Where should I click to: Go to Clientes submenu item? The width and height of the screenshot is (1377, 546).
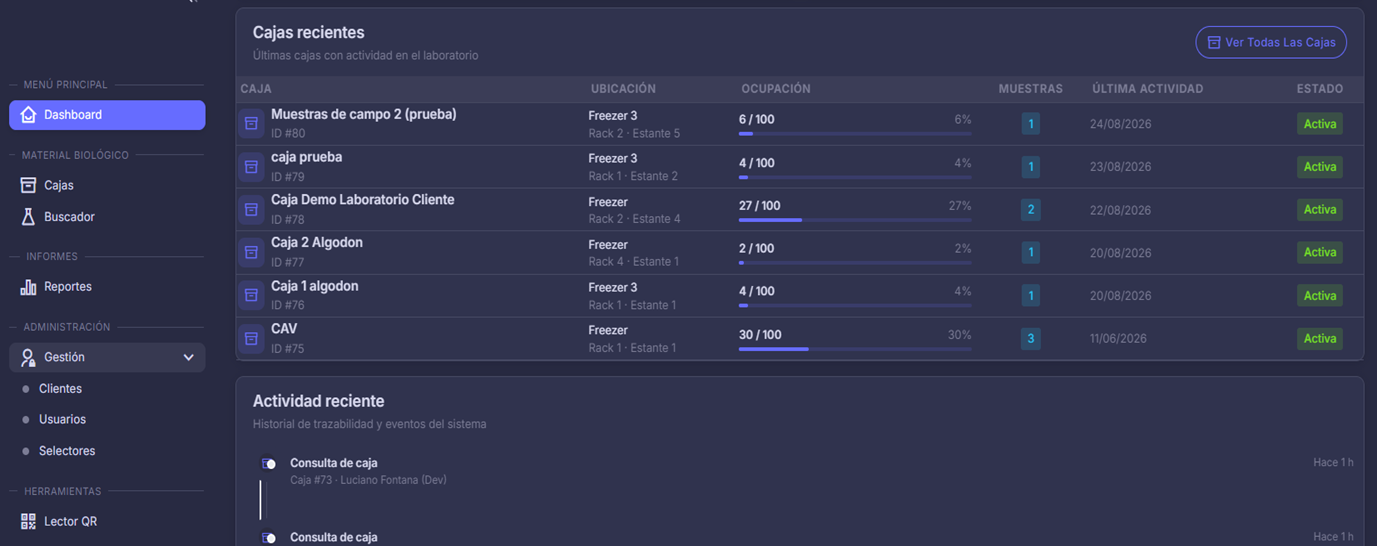pos(60,389)
